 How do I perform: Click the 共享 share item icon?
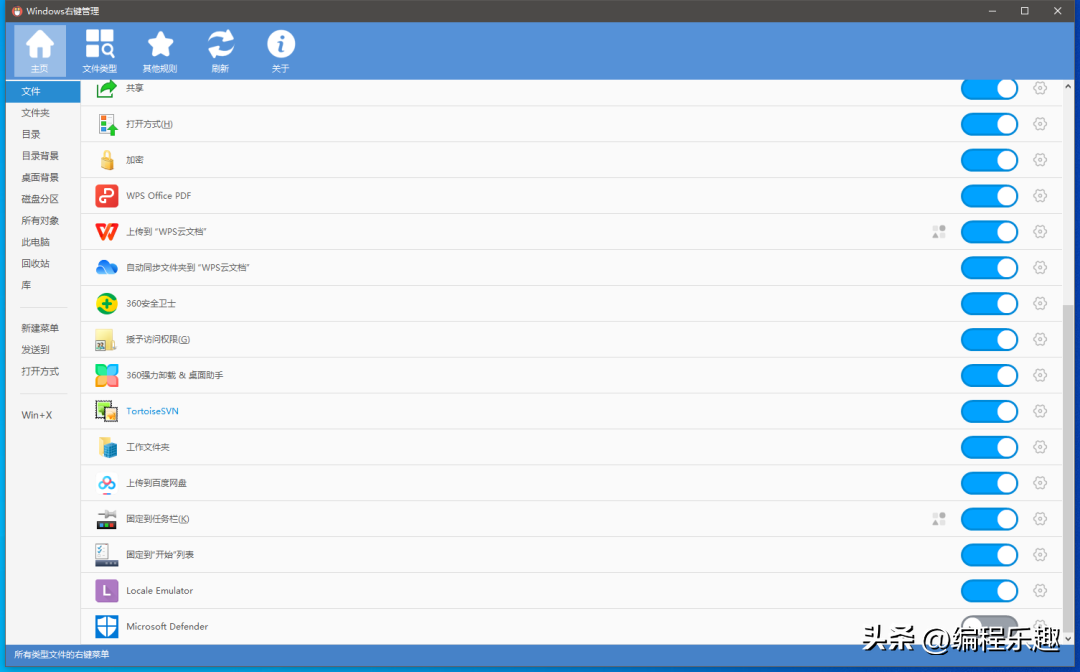pyautogui.click(x=107, y=88)
